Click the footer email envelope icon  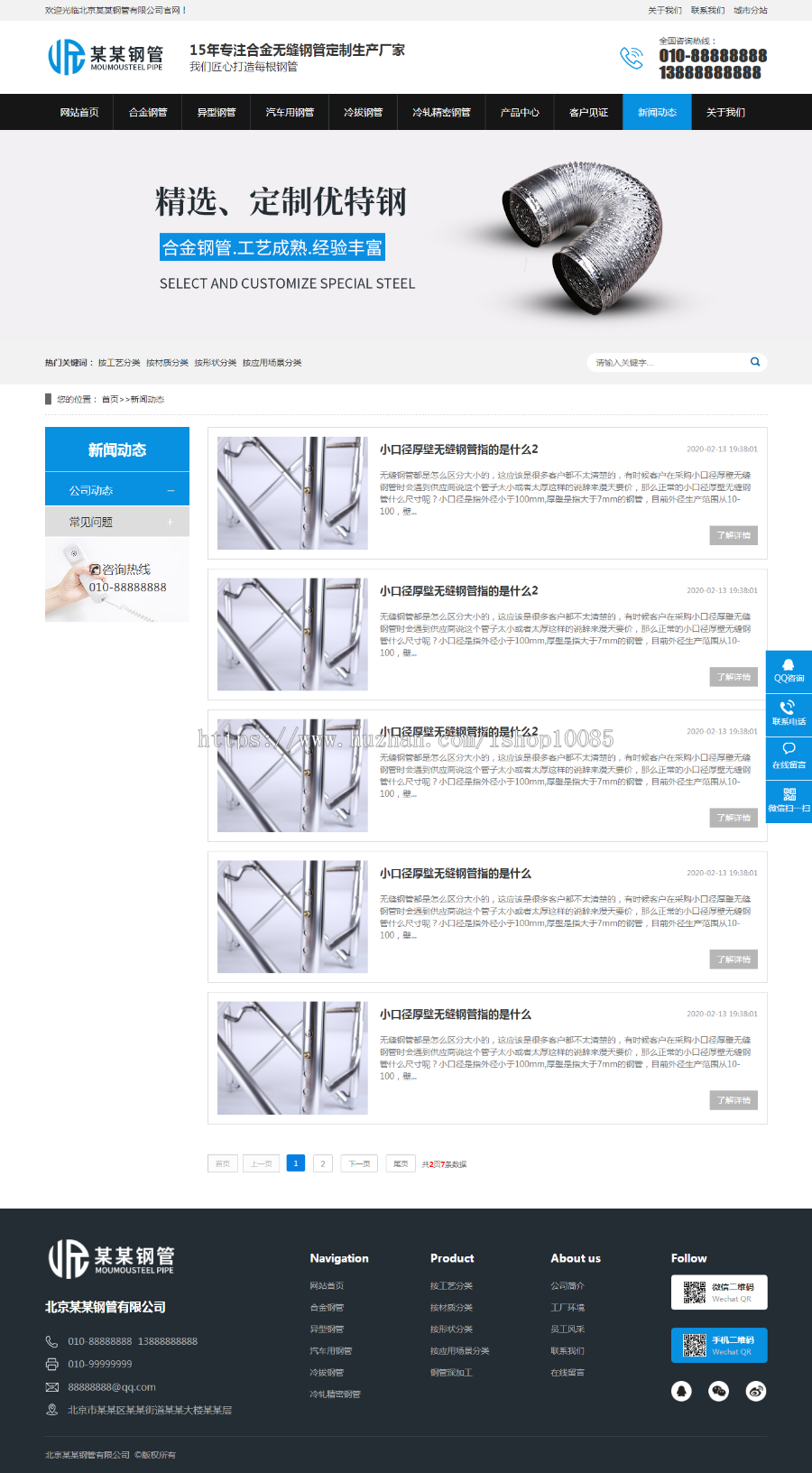(x=51, y=1387)
